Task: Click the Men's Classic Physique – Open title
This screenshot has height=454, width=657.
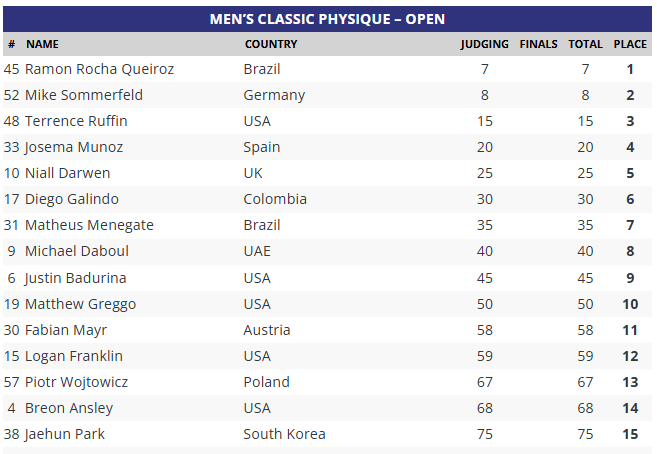Action: (328, 19)
